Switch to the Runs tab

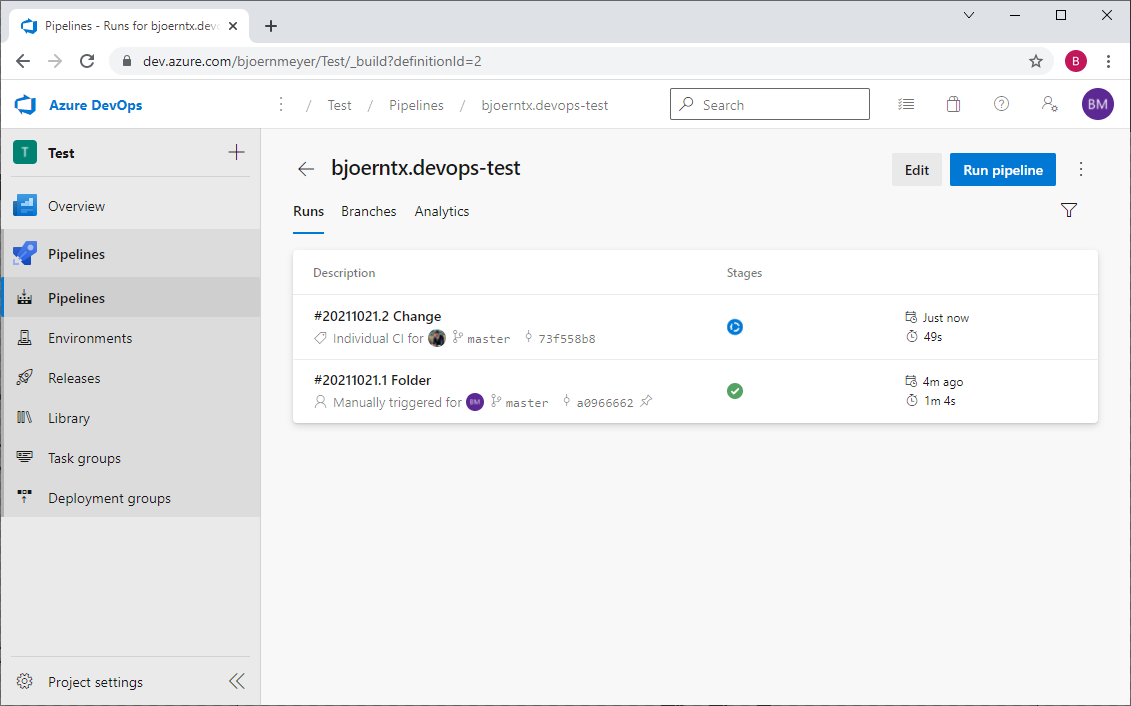tap(308, 211)
